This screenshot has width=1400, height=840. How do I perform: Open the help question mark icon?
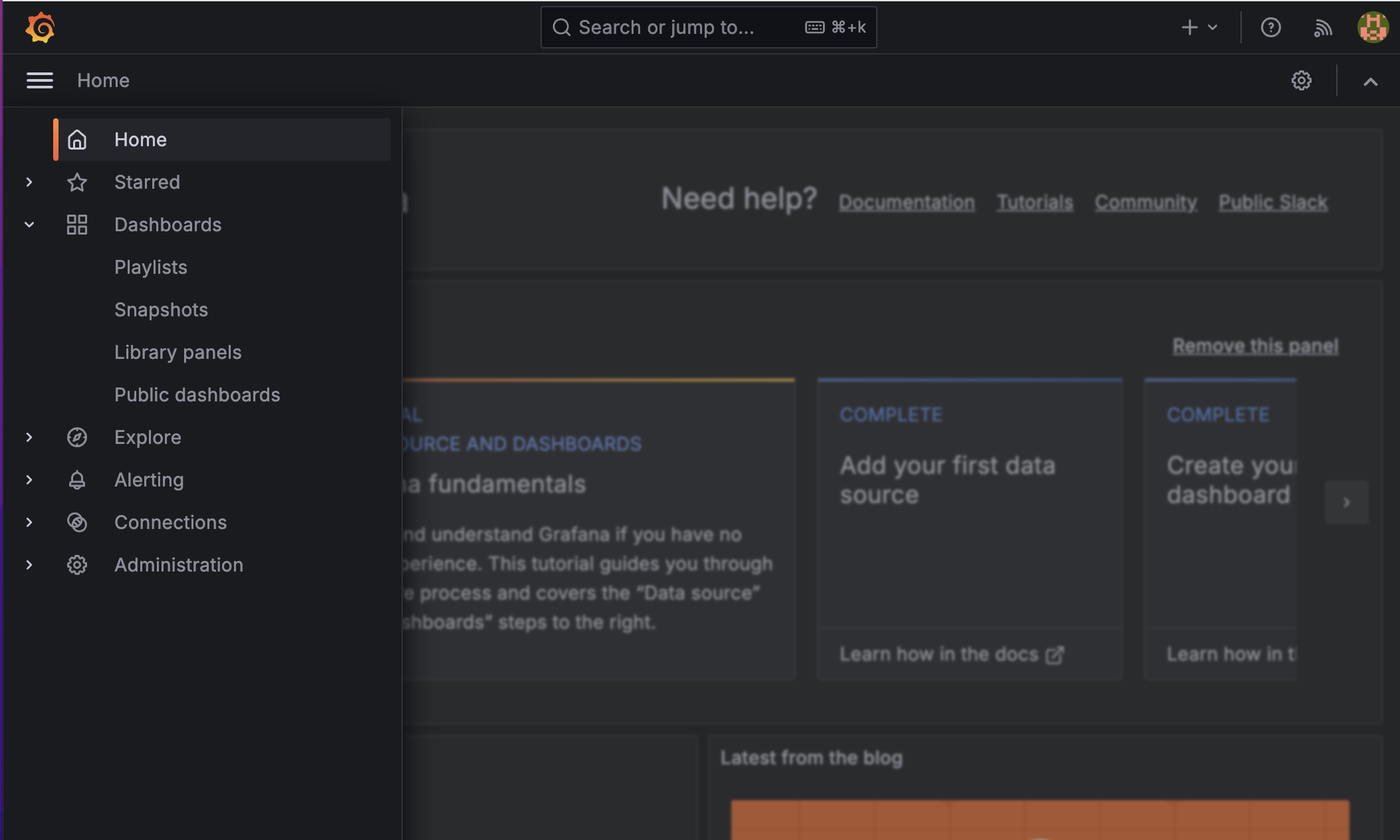click(1270, 27)
